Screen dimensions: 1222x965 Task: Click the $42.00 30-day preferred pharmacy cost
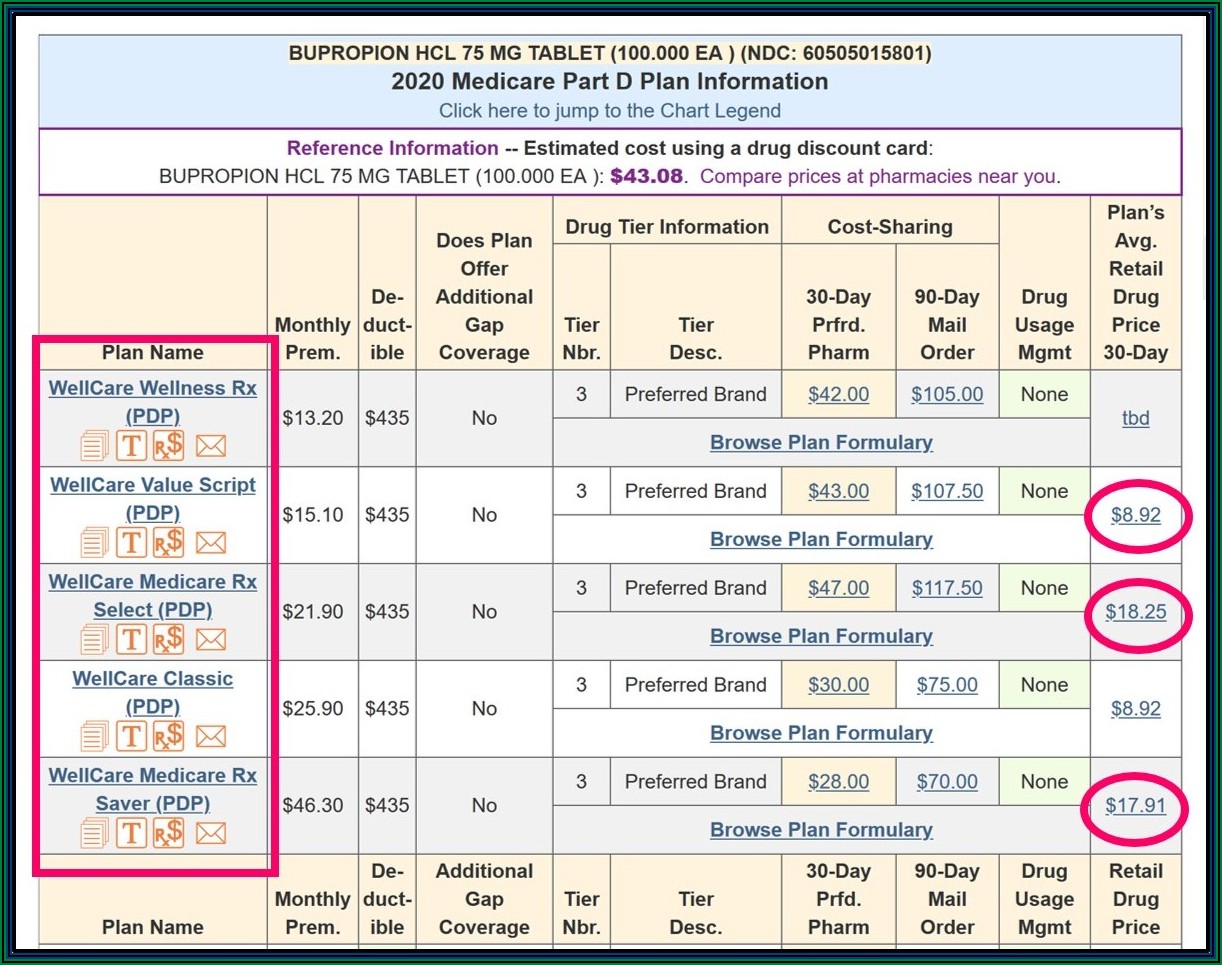[838, 394]
